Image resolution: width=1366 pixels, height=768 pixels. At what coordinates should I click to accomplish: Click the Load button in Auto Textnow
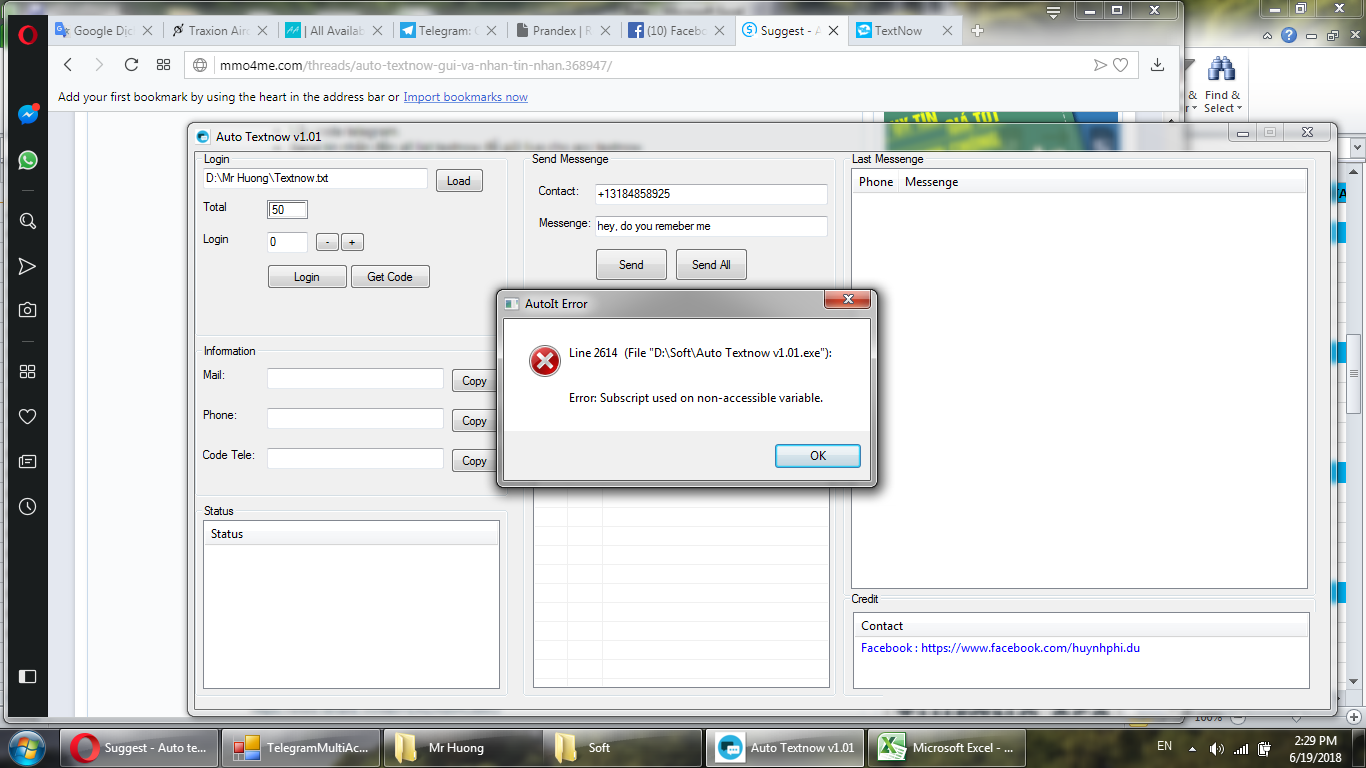coord(459,181)
